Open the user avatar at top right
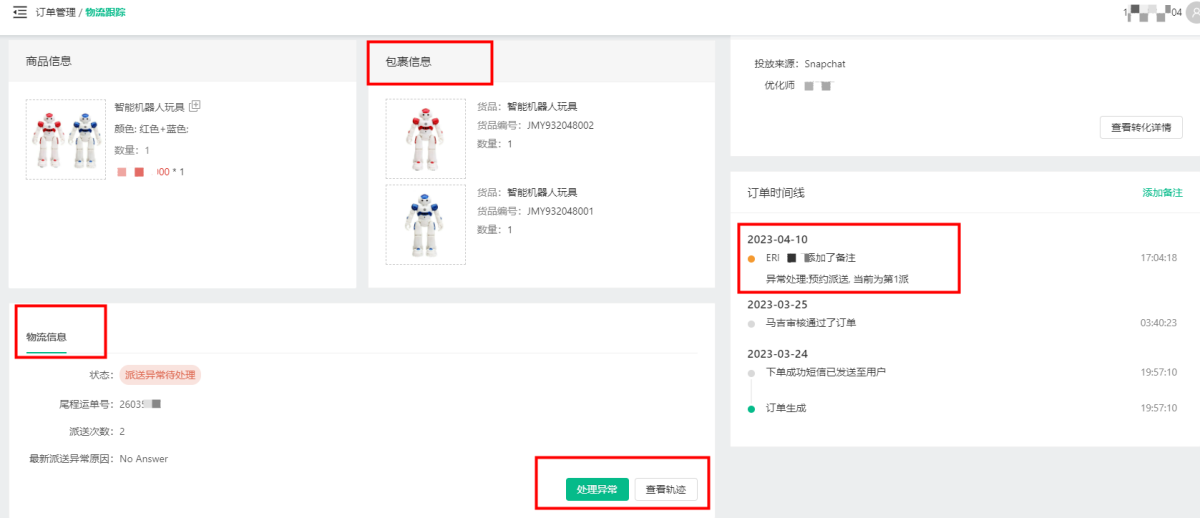The image size is (1200, 518). coord(1192,12)
